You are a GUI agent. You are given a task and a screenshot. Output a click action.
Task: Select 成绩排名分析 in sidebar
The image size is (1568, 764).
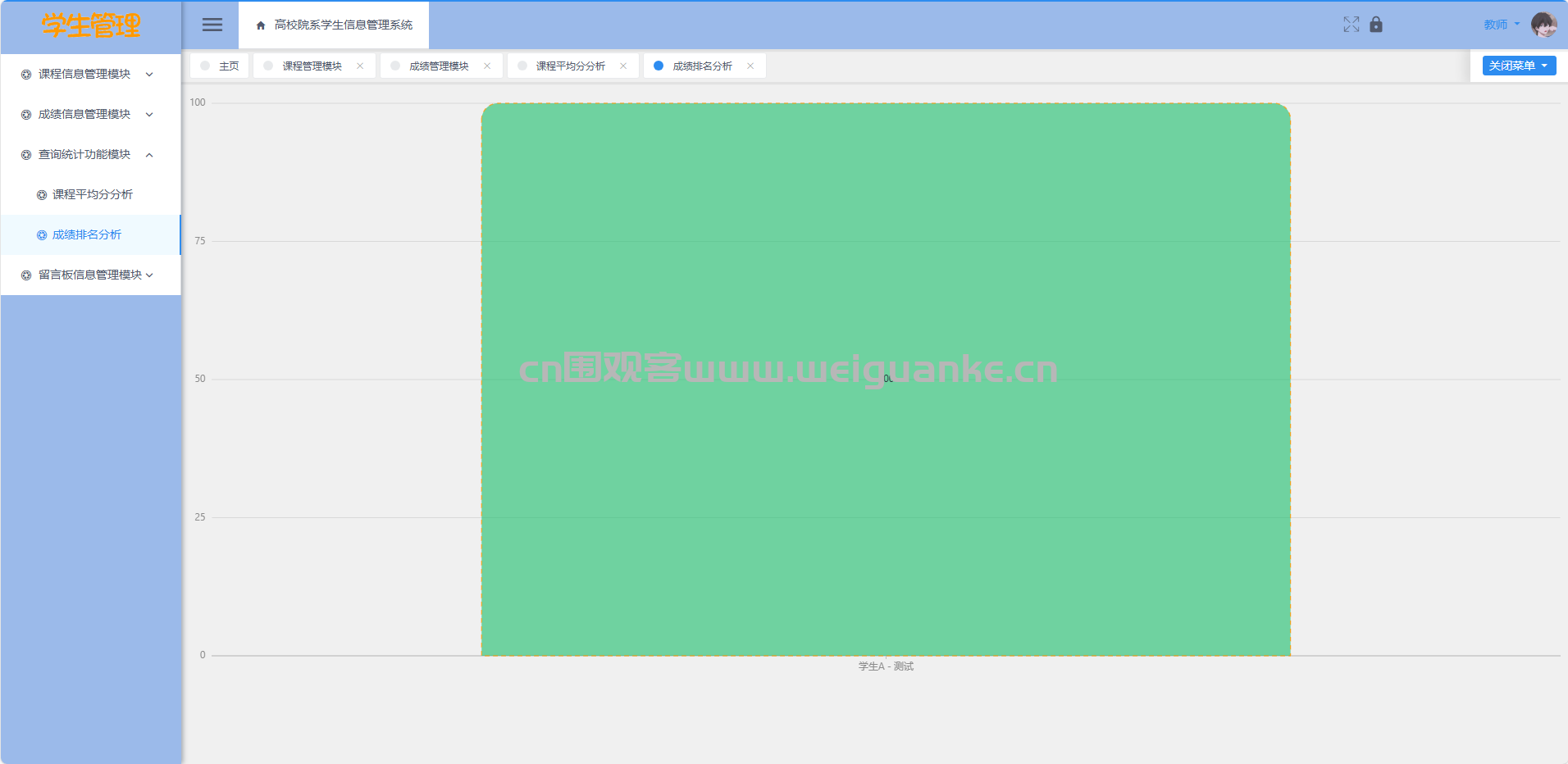tap(87, 235)
